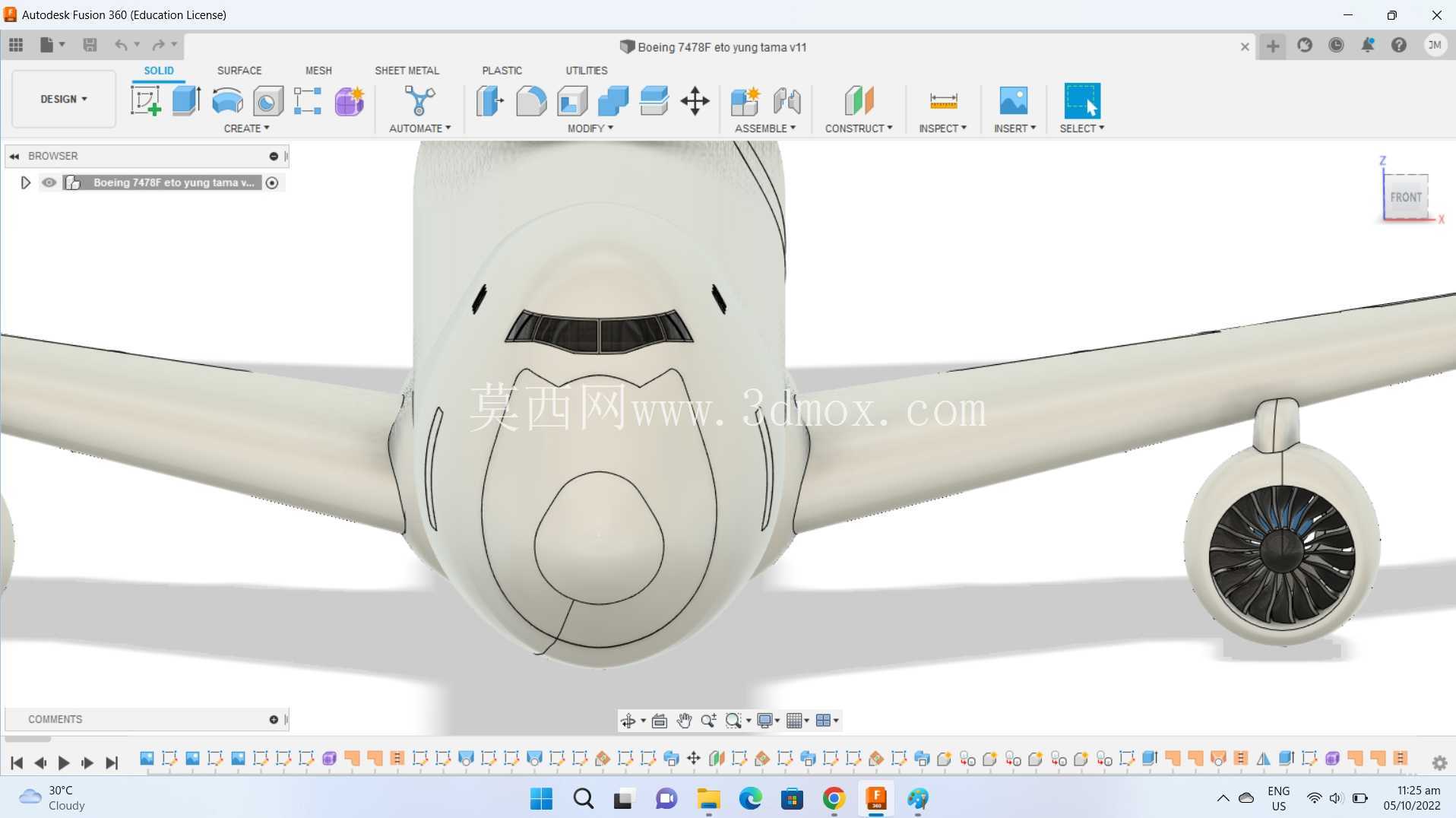Image resolution: width=1456 pixels, height=818 pixels.
Task: Select the Rectangular Pattern tool
Action: click(308, 100)
